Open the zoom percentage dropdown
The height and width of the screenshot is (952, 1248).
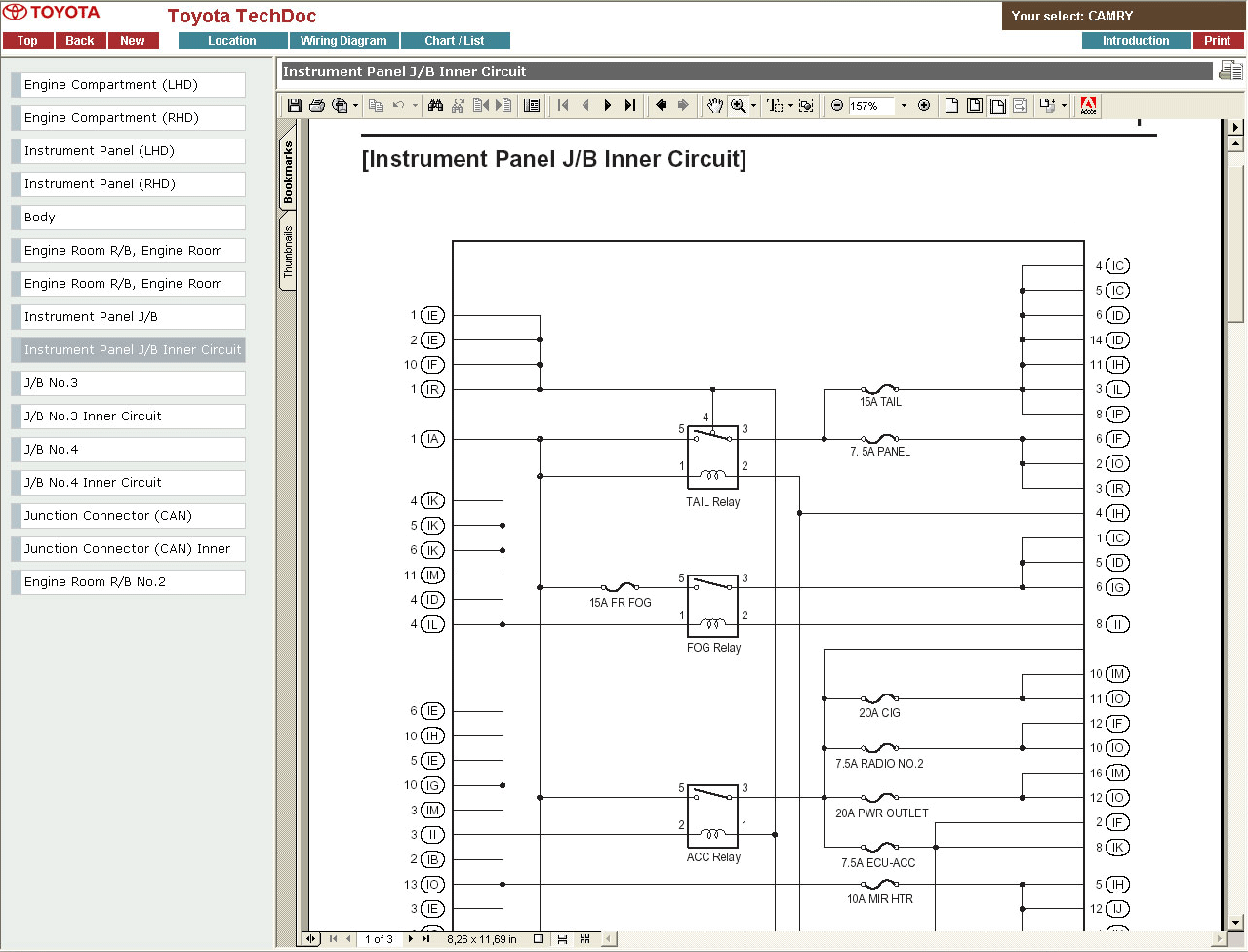(x=904, y=105)
